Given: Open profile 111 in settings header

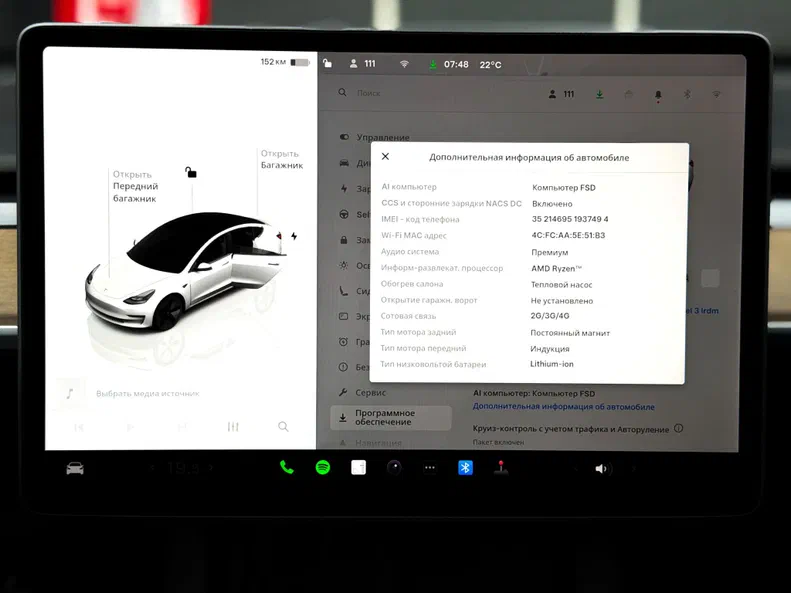Looking at the screenshot, I should [x=561, y=94].
